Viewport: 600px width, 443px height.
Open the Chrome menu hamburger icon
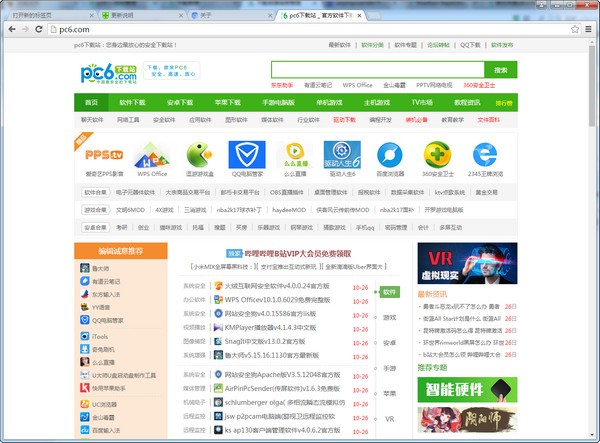(x=589, y=29)
